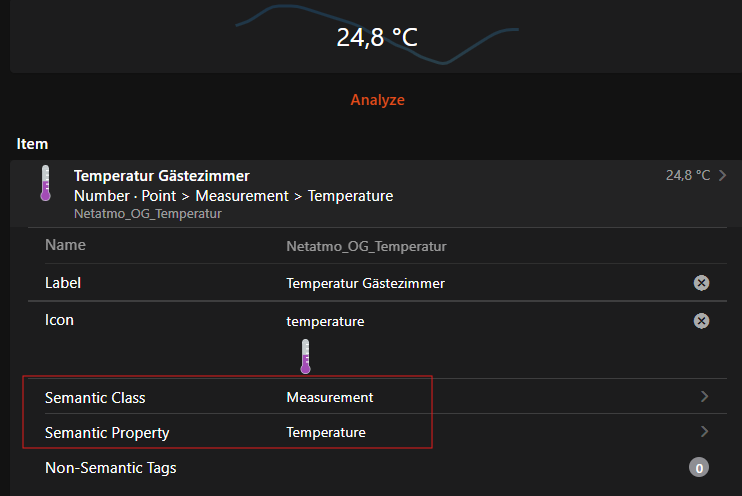Click the Name field Netatmo_OG_Temperatur
742x496 pixels.
366,247
